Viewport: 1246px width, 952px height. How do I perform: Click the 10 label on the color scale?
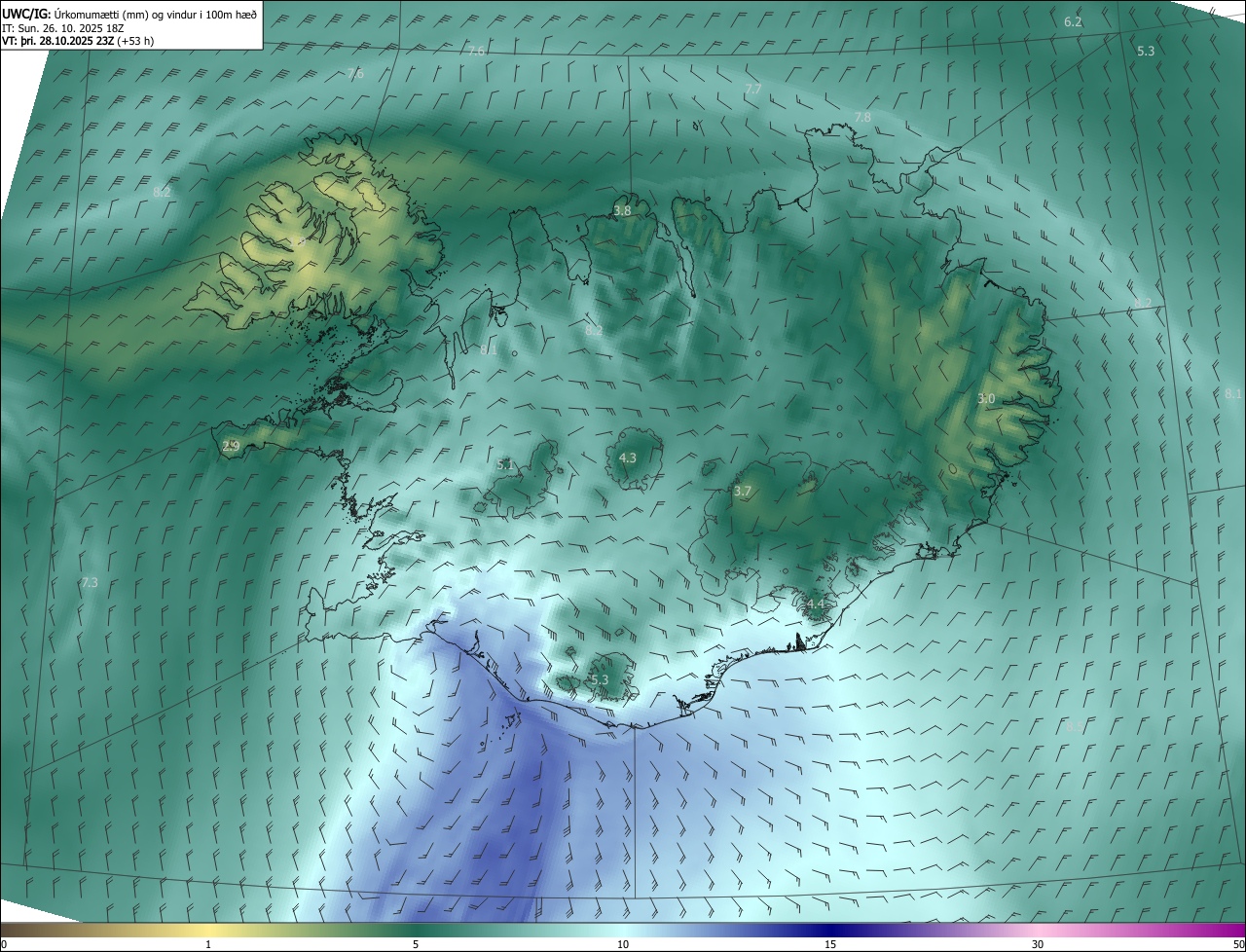pos(623,945)
